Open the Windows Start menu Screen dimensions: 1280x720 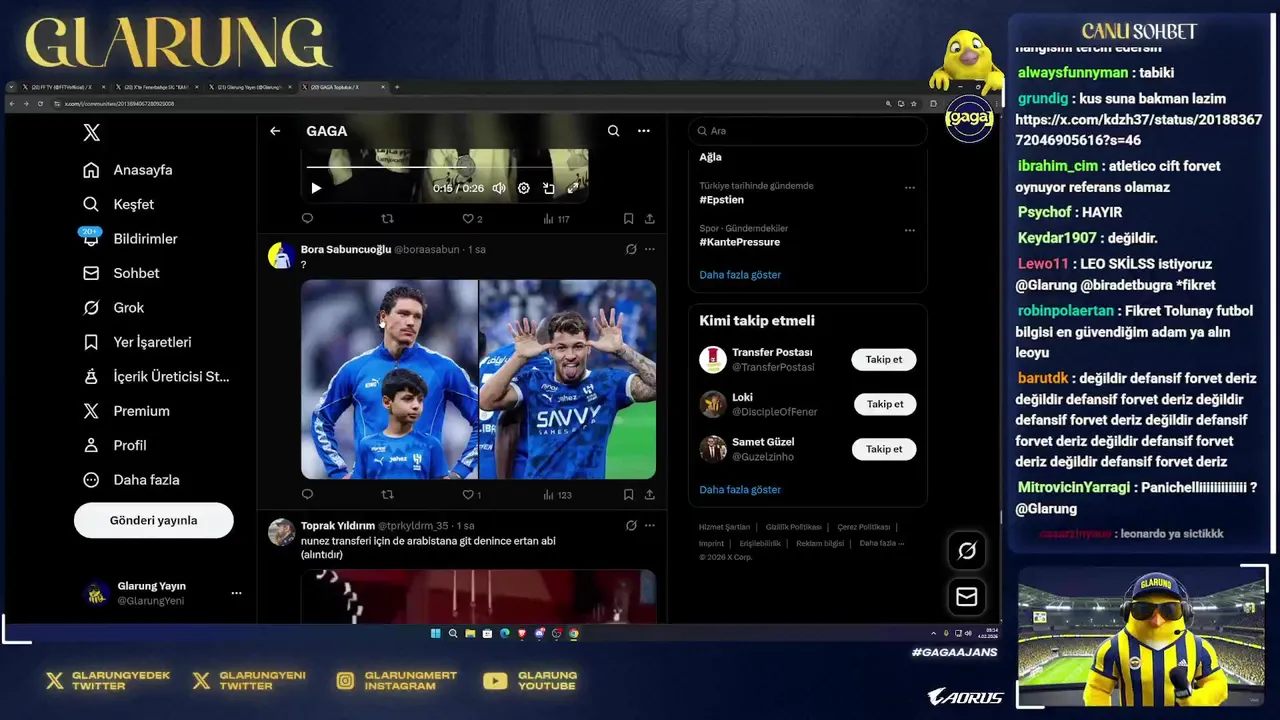click(435, 633)
